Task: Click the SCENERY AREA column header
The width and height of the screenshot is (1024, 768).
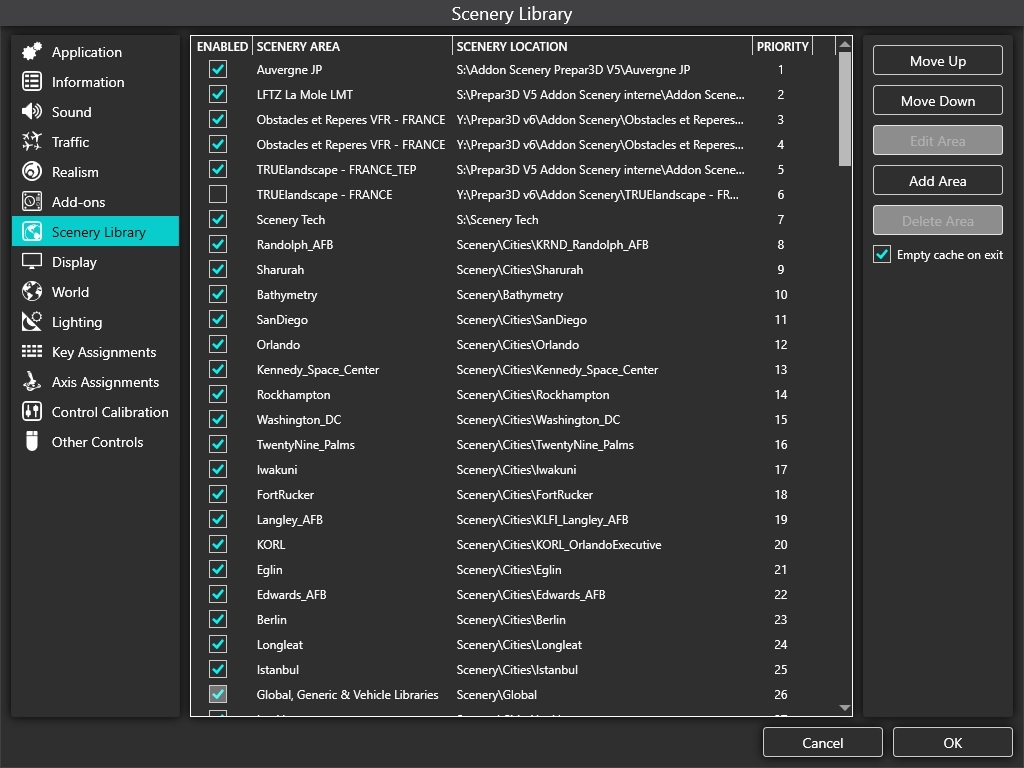Action: coord(352,46)
